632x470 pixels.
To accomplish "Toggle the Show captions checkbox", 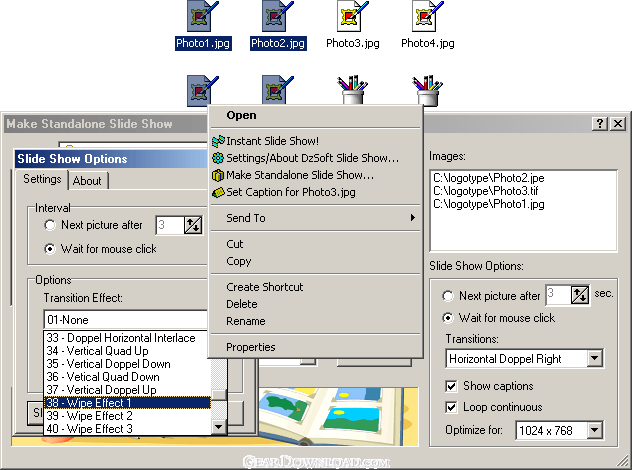I will (451, 386).
